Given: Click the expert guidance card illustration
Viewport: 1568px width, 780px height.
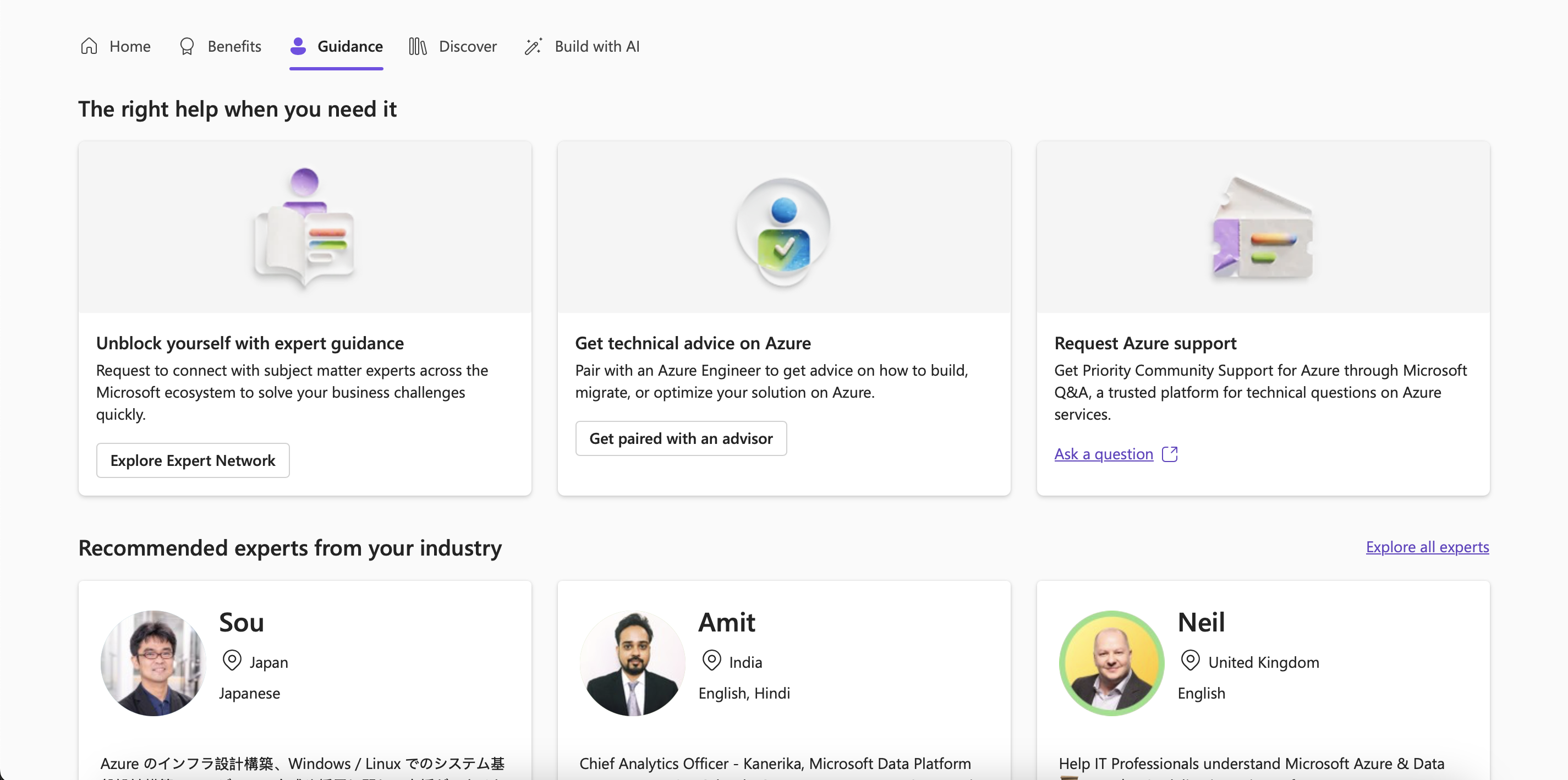Looking at the screenshot, I should pyautogui.click(x=304, y=228).
